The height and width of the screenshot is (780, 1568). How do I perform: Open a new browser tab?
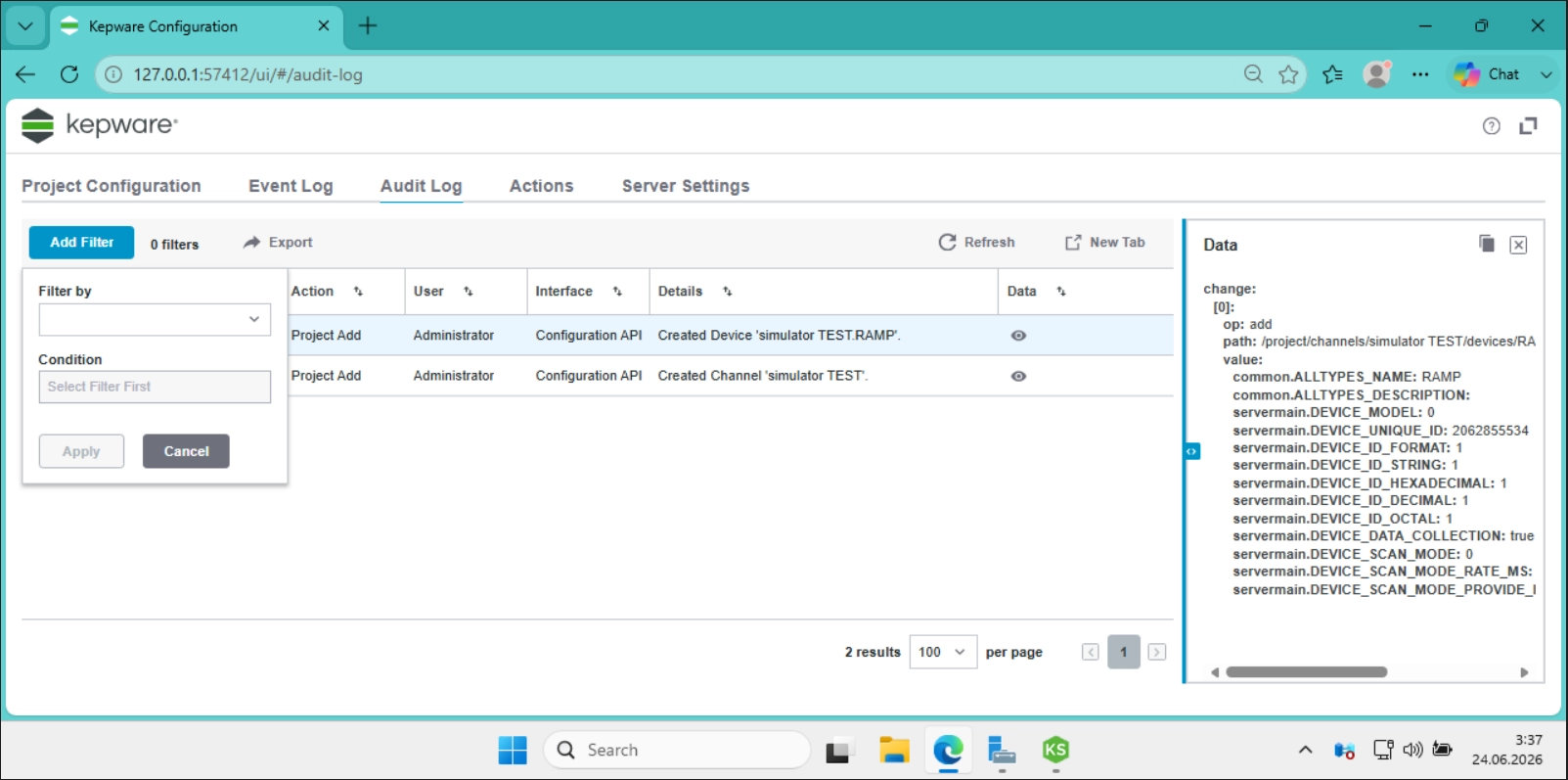[368, 26]
